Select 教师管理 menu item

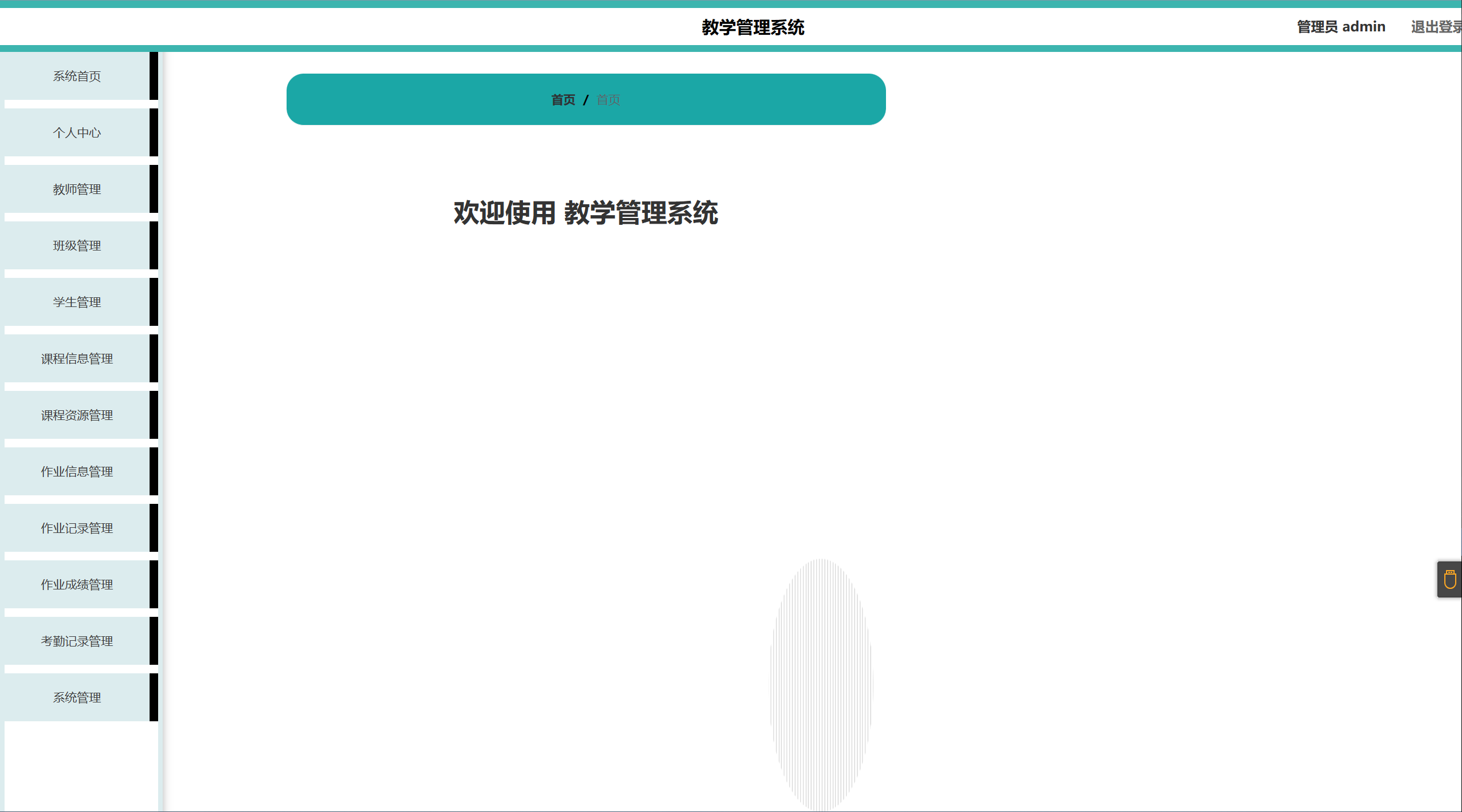pyautogui.click(x=78, y=189)
